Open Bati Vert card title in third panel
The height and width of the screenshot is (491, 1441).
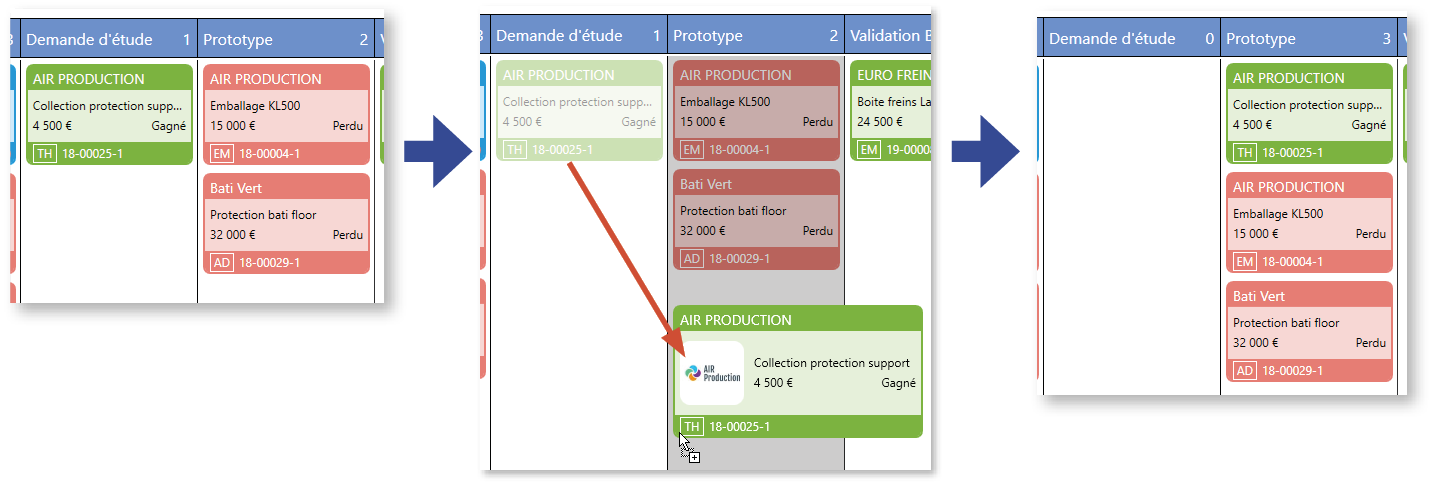tap(1259, 296)
